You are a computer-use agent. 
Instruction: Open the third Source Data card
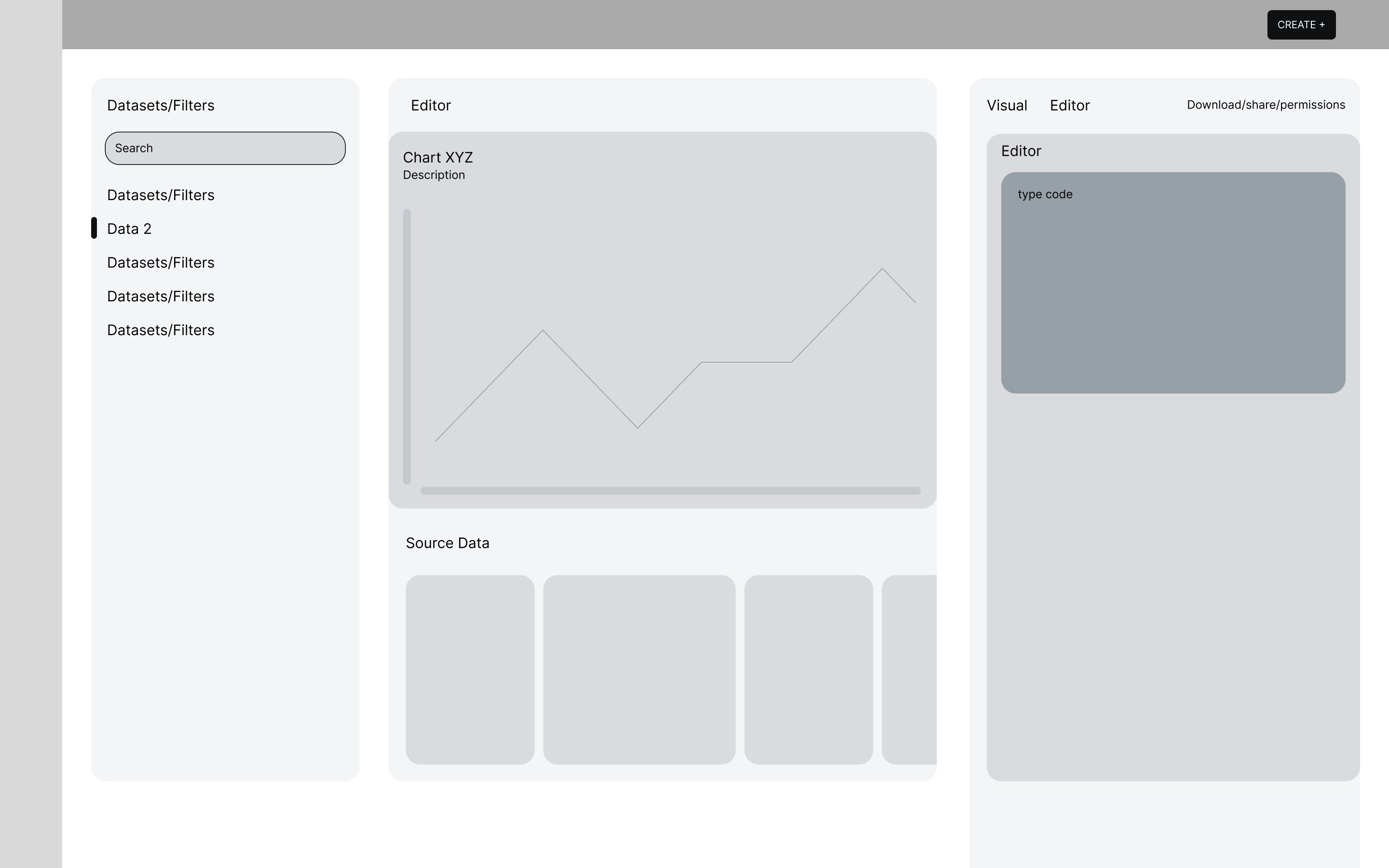point(808,669)
